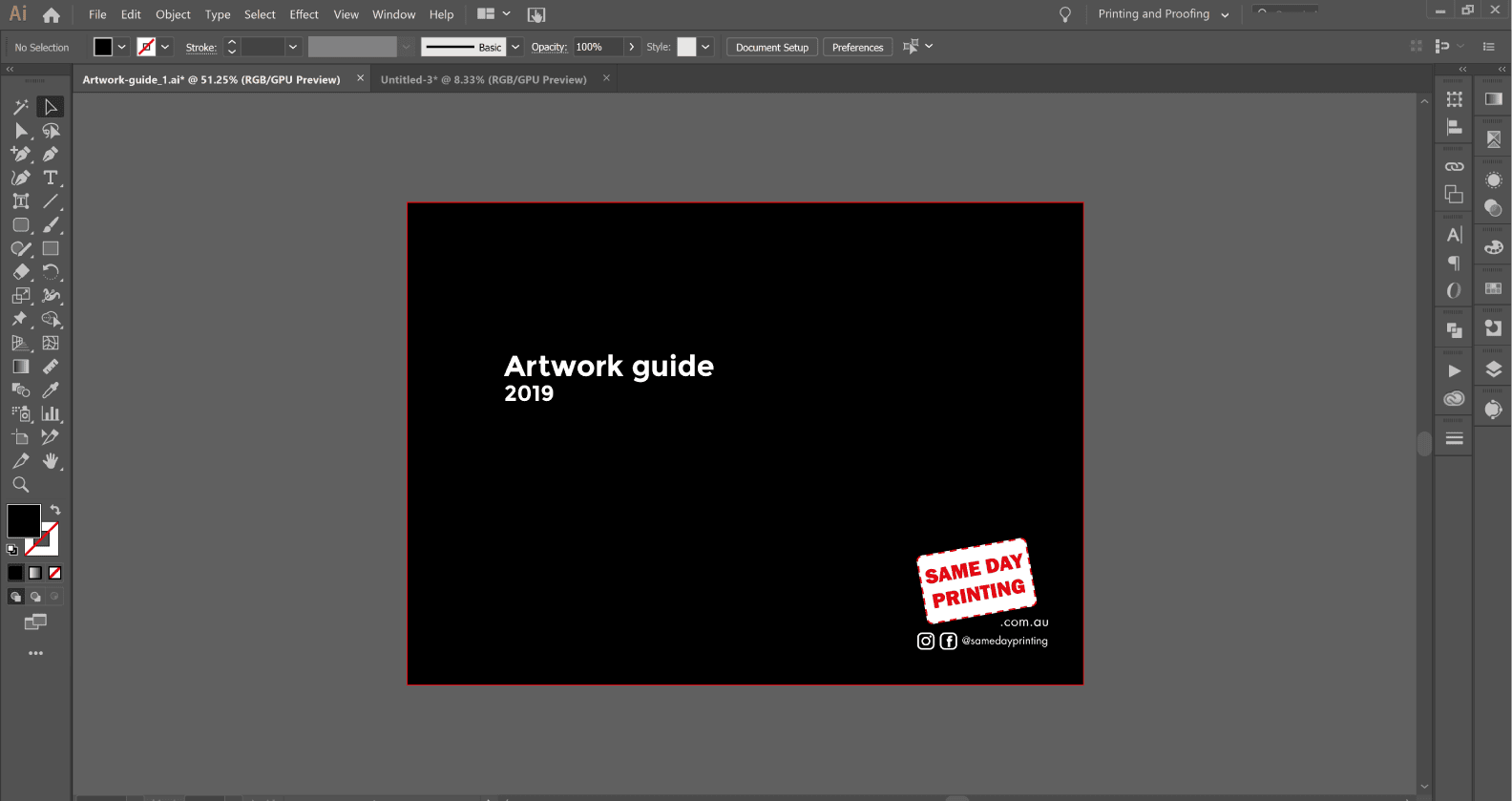Select the Hand tool
Screen dimensions: 1512x801
[x=51, y=461]
